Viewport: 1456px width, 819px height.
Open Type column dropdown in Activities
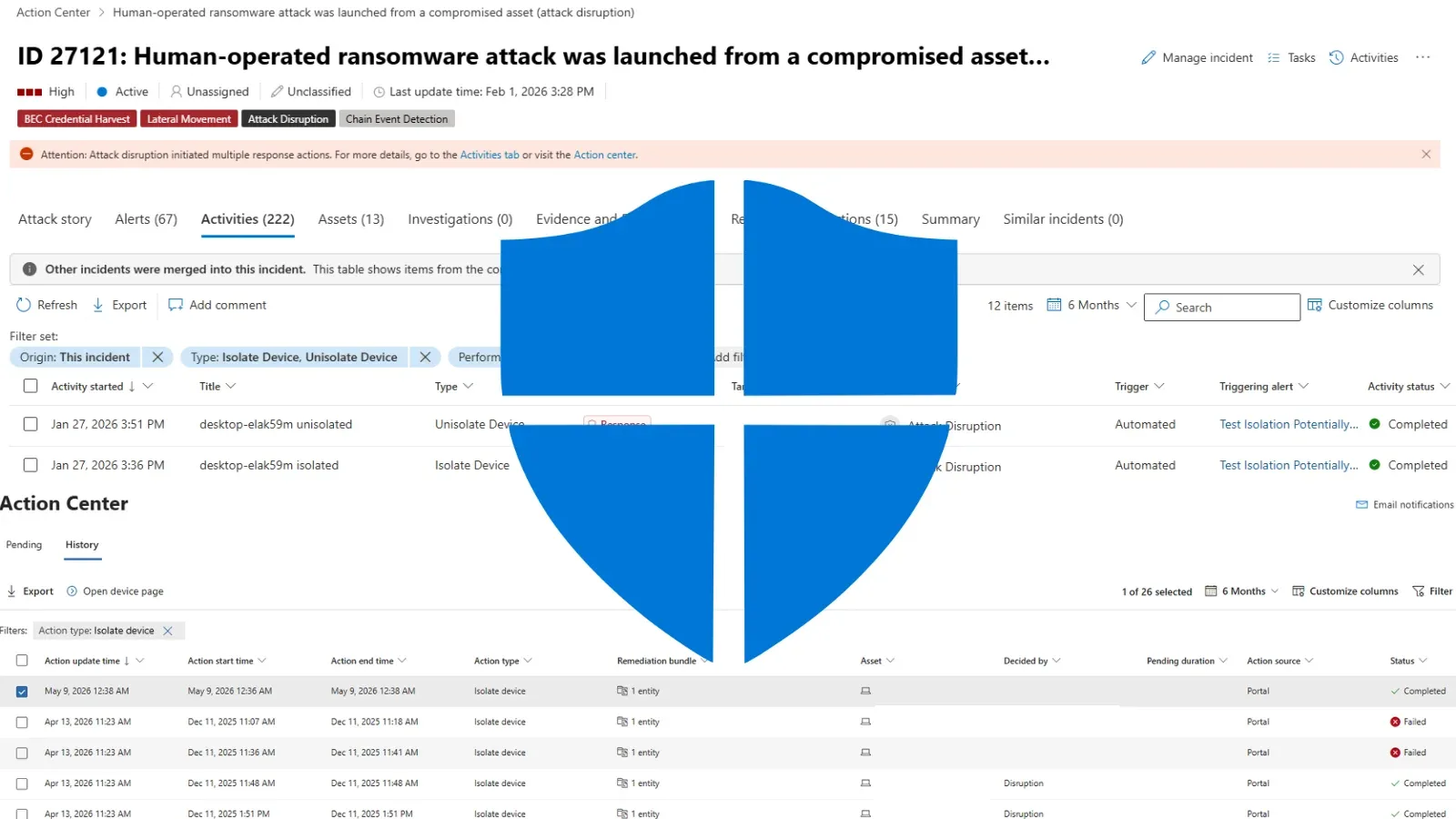468,386
